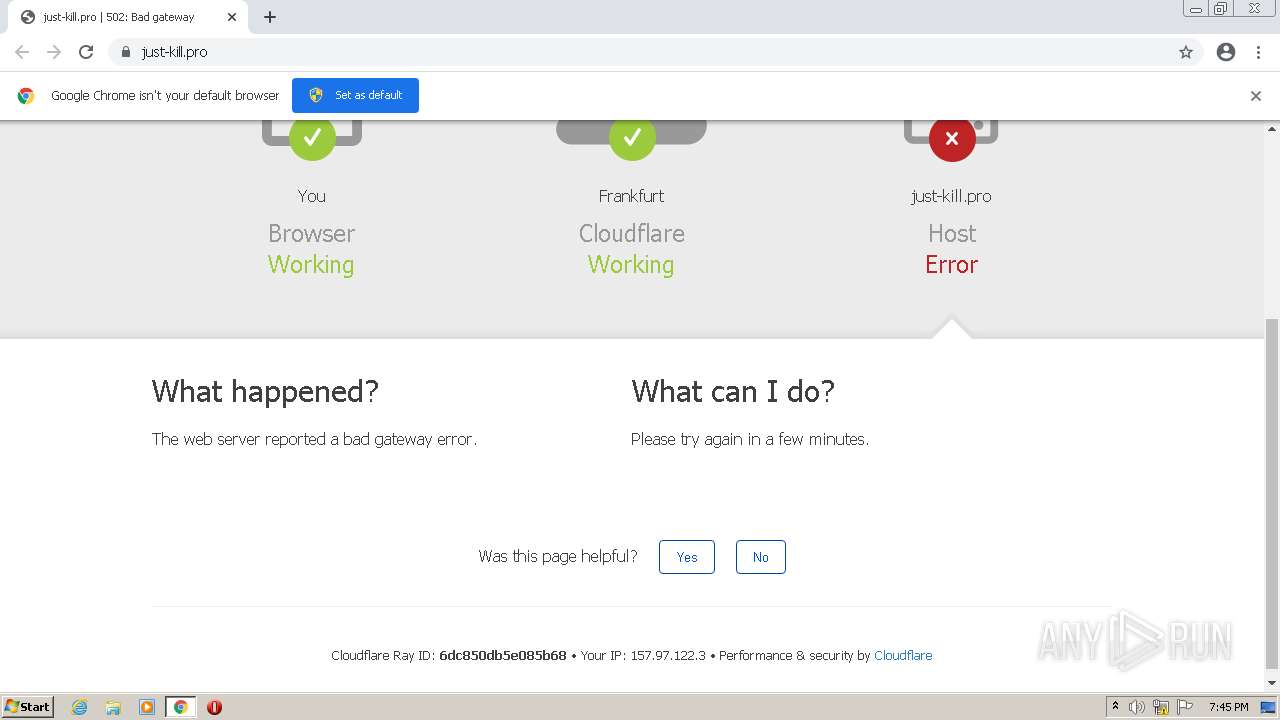Click scrollbar down arrow

pos(1272,683)
